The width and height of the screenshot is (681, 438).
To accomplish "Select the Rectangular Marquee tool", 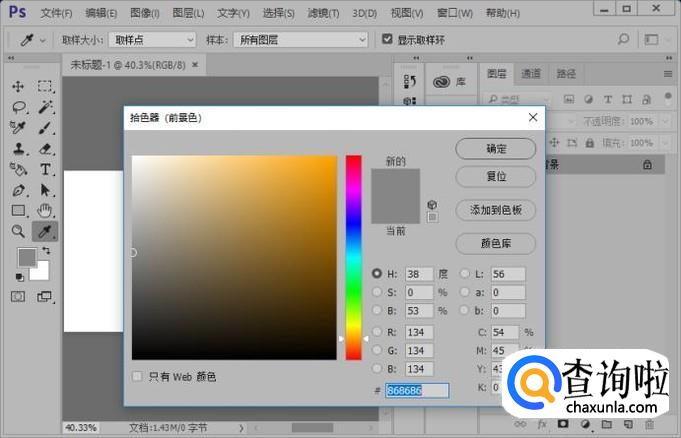I will (45, 87).
